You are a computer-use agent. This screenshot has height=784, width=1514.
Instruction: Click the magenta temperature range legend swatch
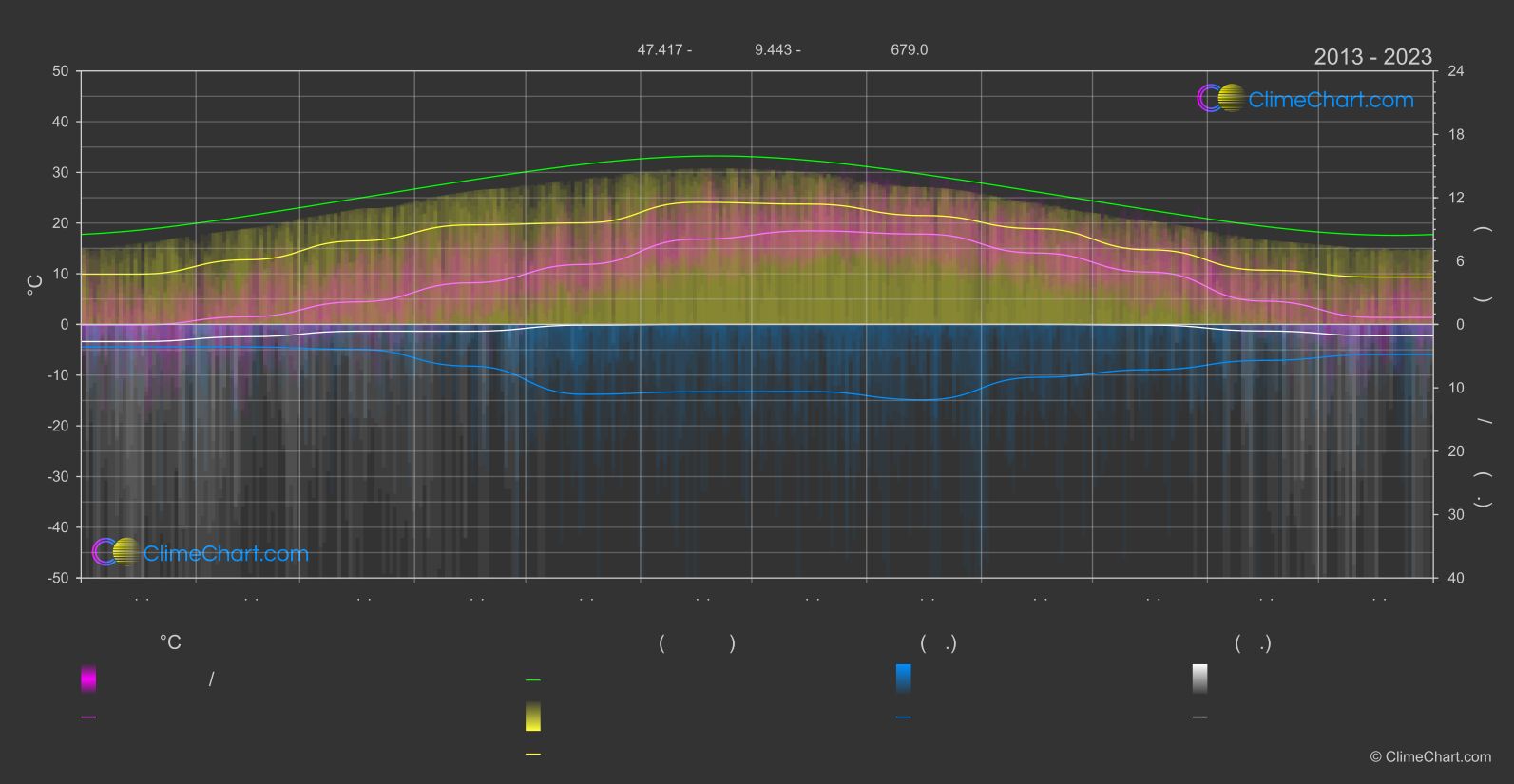pyautogui.click(x=88, y=679)
